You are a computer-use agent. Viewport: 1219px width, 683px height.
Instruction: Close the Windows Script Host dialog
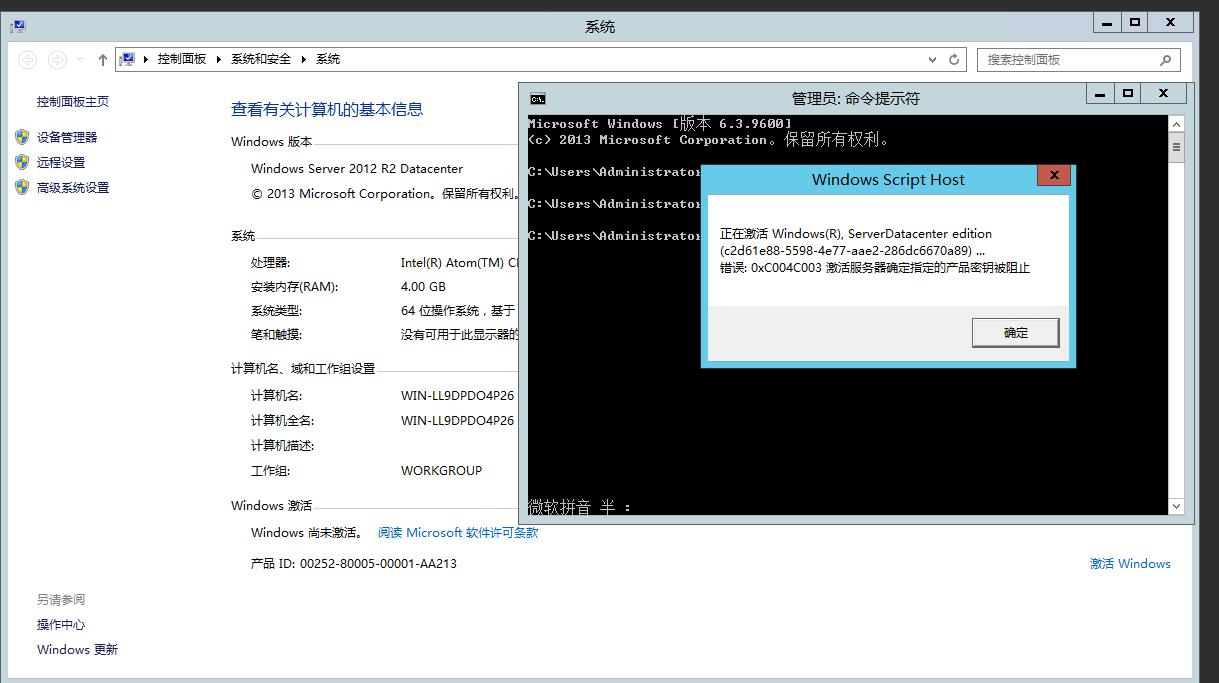1053,176
